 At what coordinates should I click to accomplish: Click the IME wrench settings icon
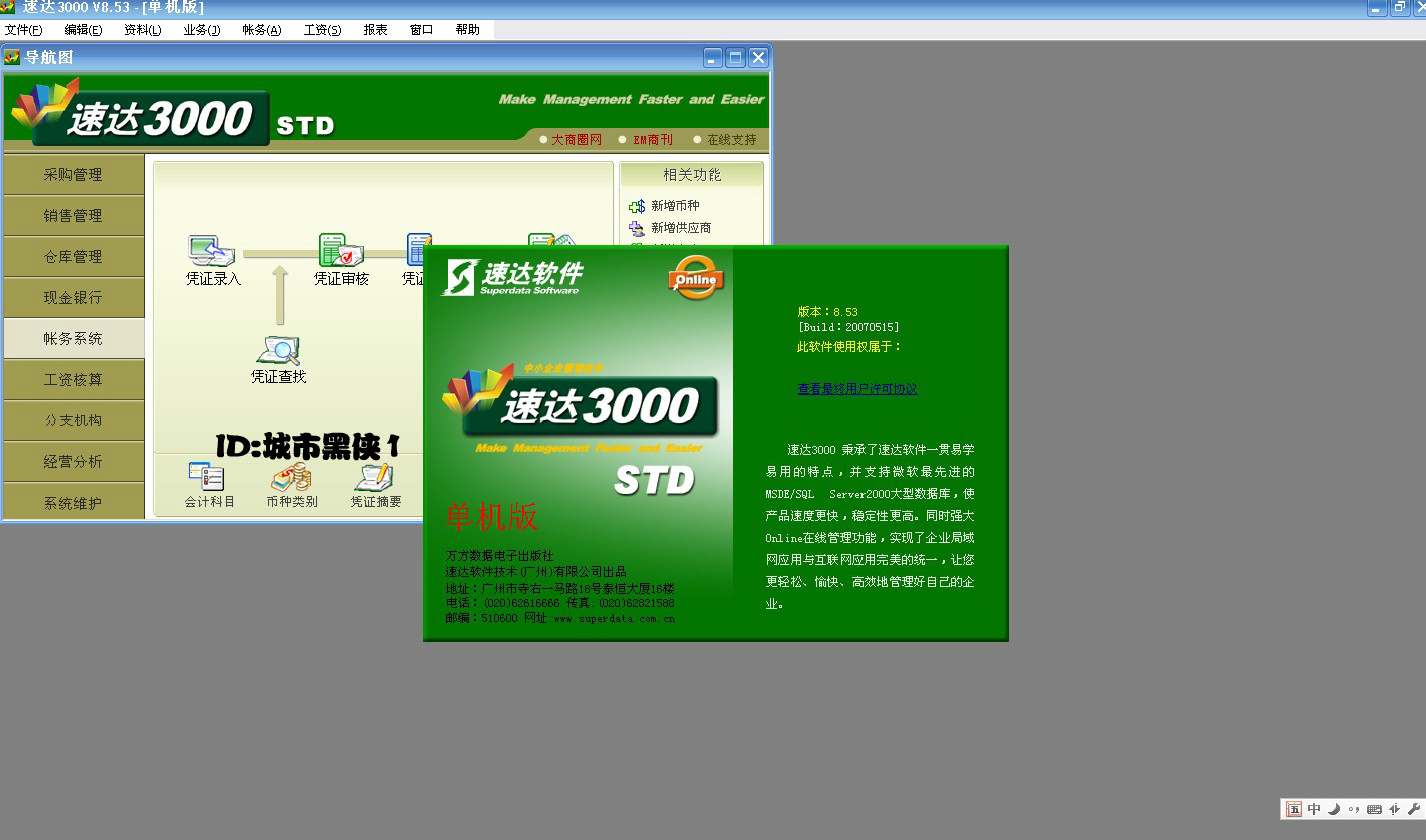click(x=1414, y=809)
